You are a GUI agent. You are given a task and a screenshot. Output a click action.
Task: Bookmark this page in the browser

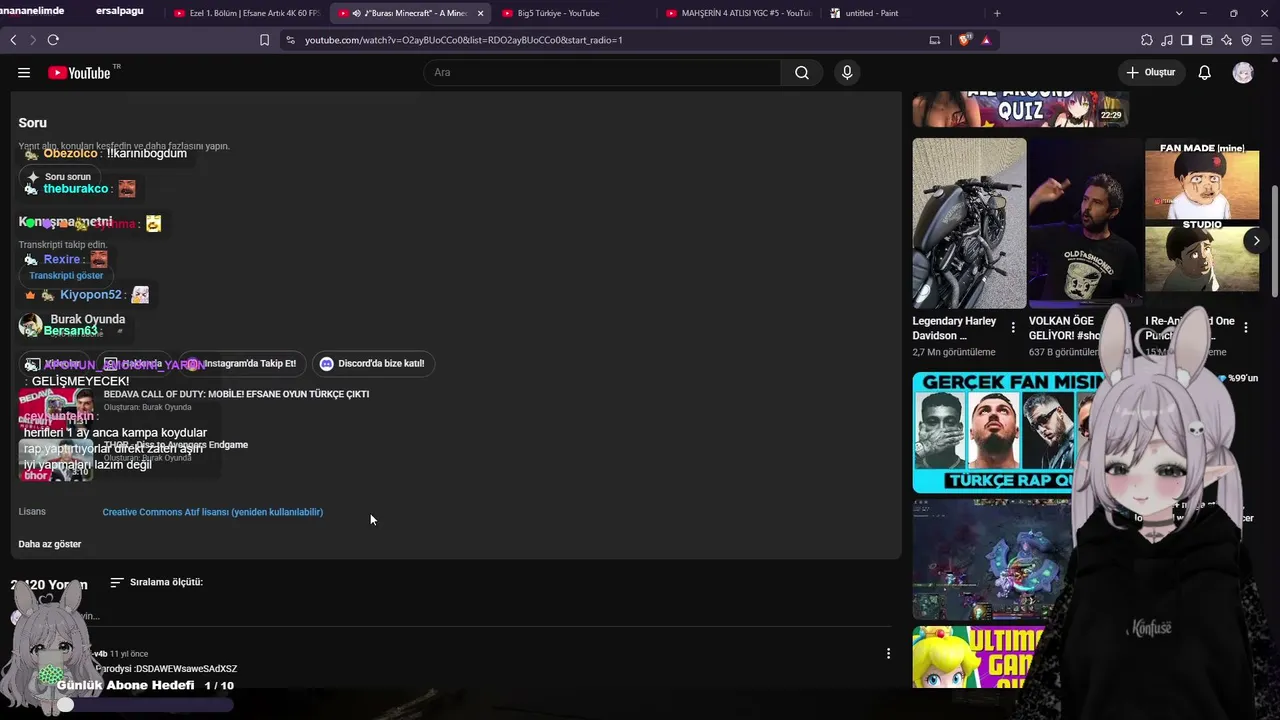[264, 40]
